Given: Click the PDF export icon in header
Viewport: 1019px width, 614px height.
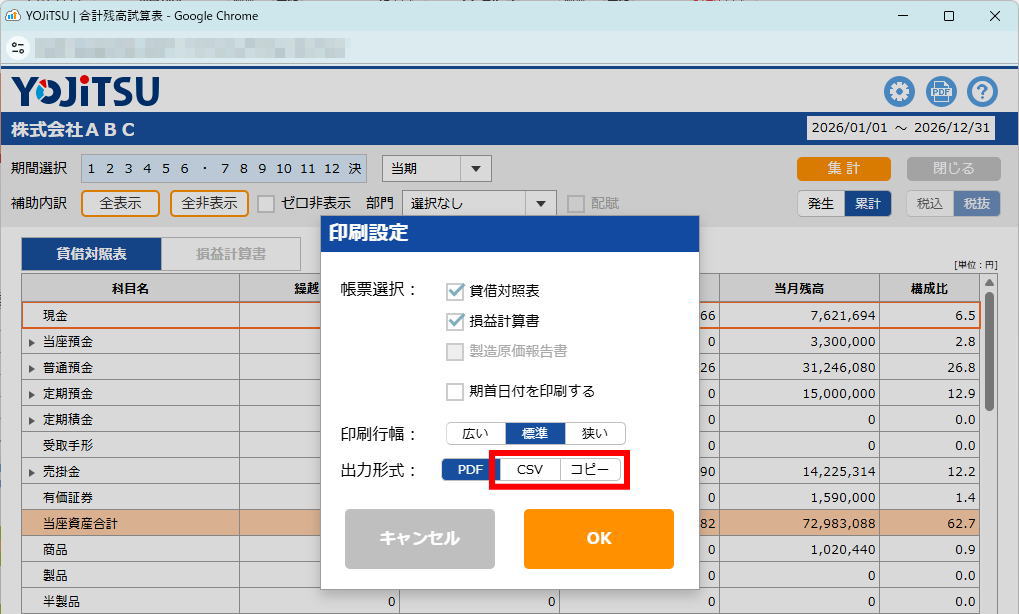Looking at the screenshot, I should 941,92.
